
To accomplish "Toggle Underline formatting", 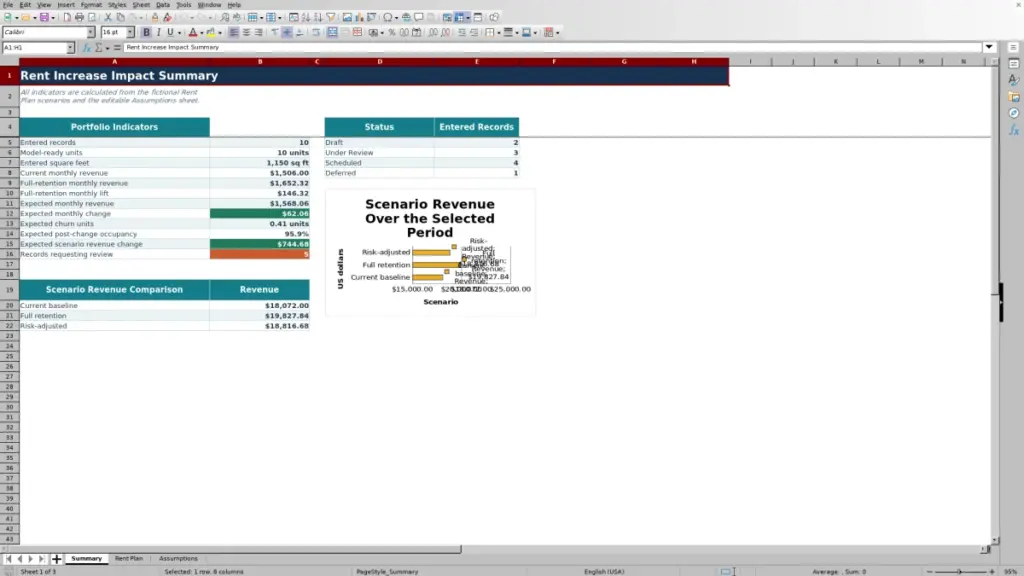I will [170, 33].
